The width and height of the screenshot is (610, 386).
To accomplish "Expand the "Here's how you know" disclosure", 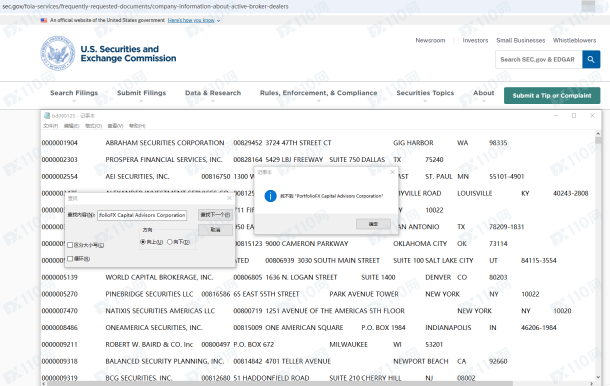I will [194, 20].
